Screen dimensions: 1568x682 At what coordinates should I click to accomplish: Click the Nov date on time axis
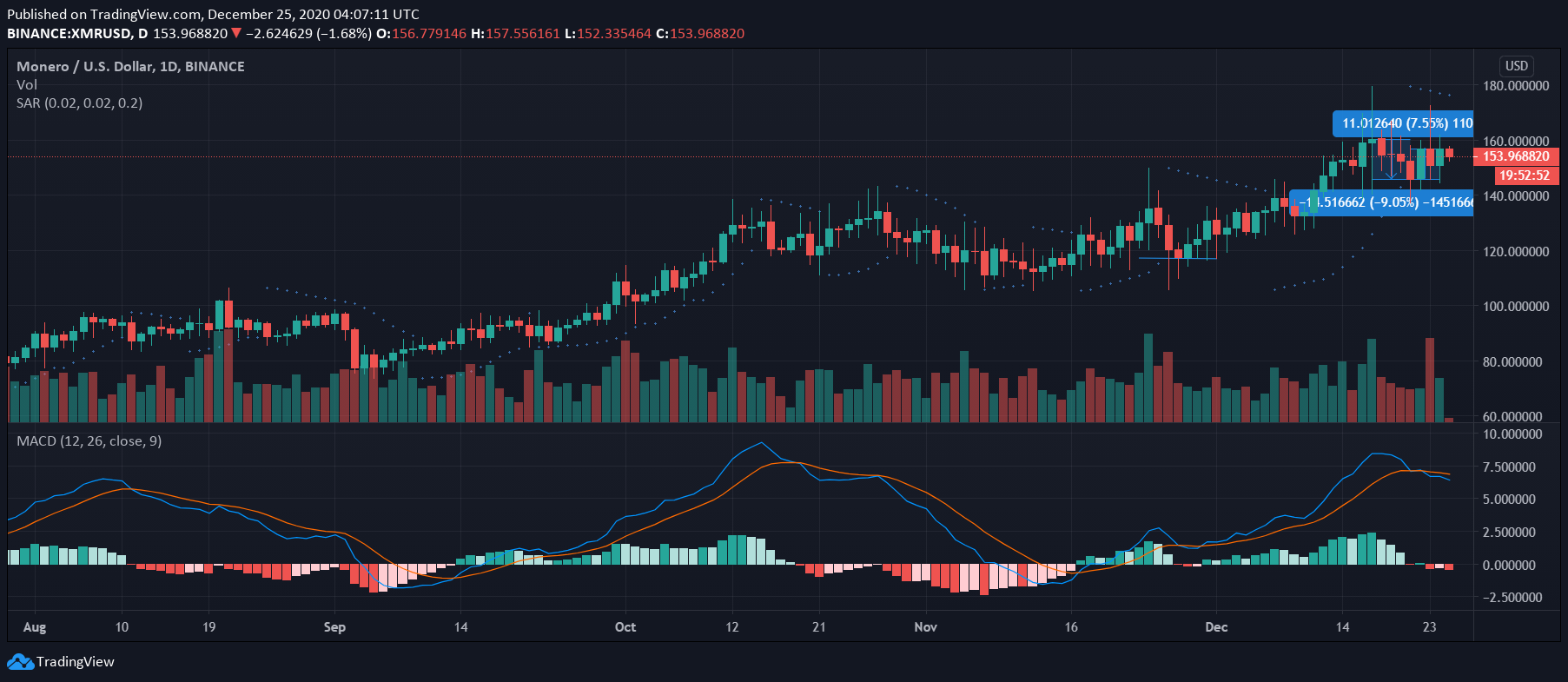point(926,627)
